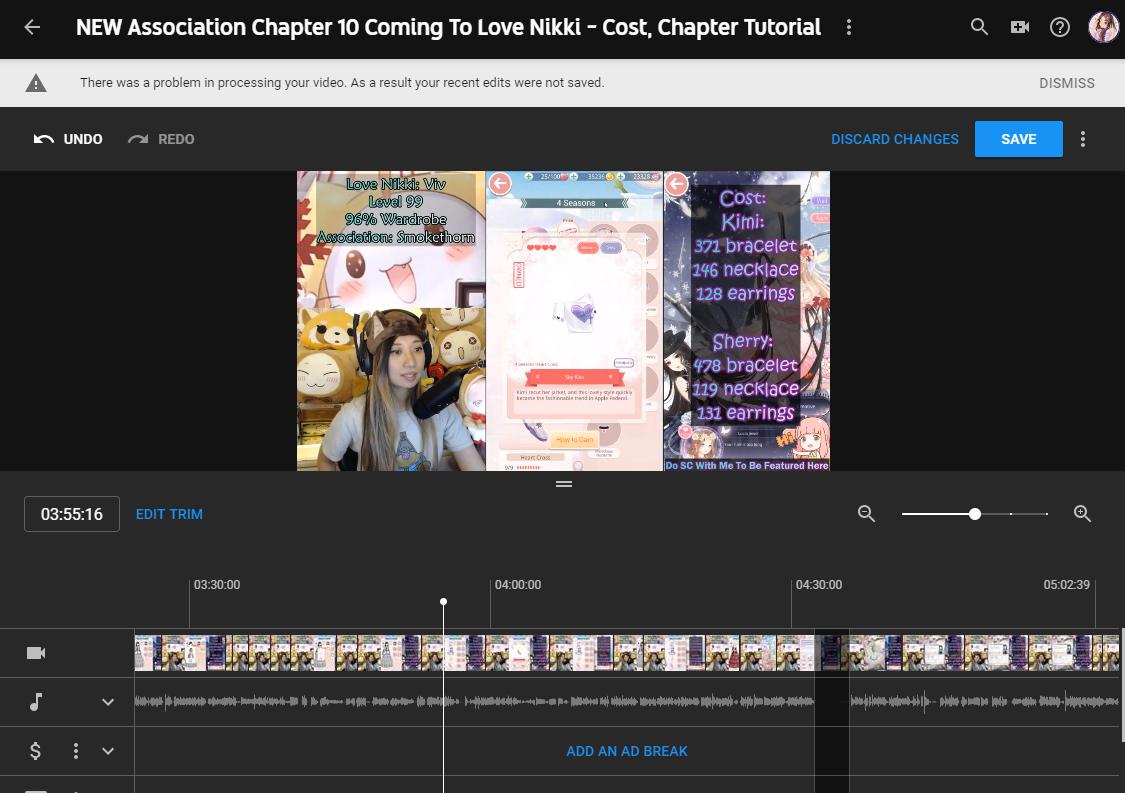Image resolution: width=1125 pixels, height=793 pixels.
Task: Open the video title options menu
Action: 849,27
